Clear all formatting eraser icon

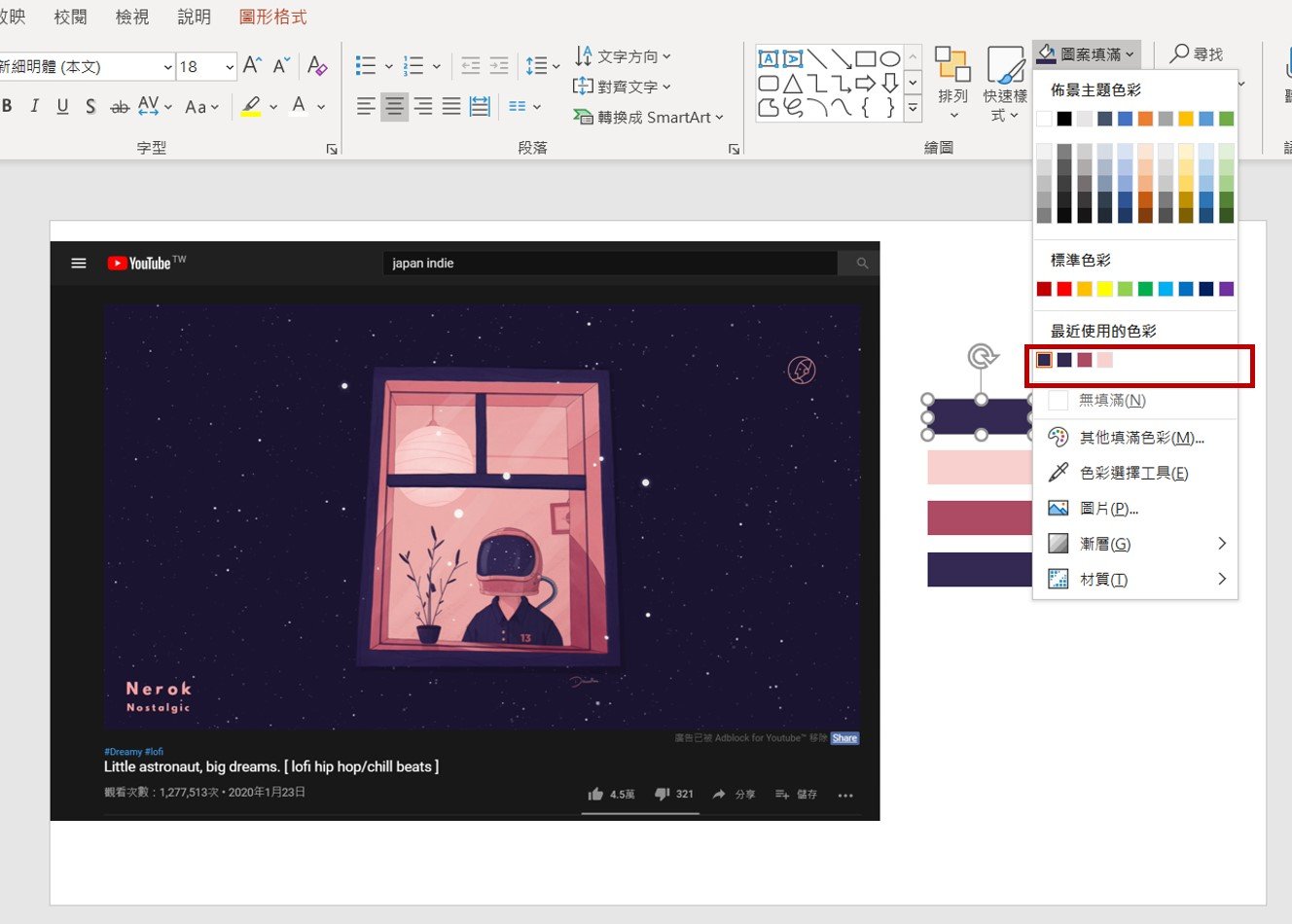[317, 65]
